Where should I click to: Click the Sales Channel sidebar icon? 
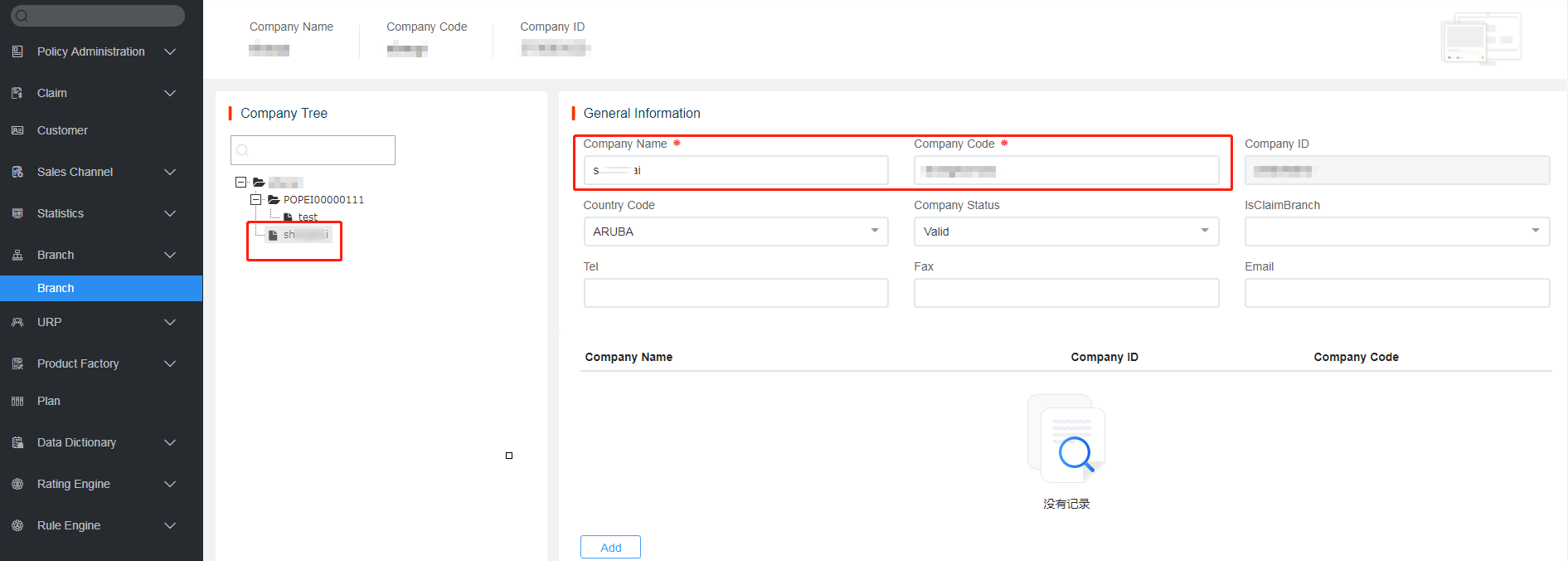coord(17,172)
